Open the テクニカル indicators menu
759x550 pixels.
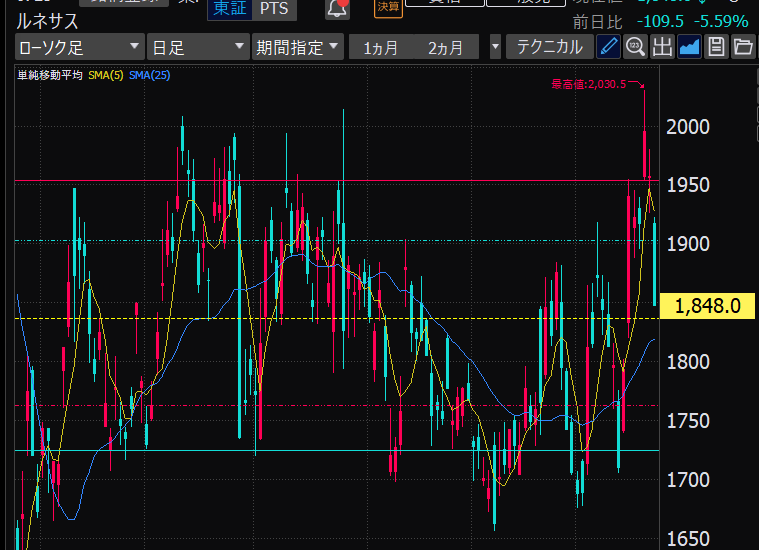[549, 47]
